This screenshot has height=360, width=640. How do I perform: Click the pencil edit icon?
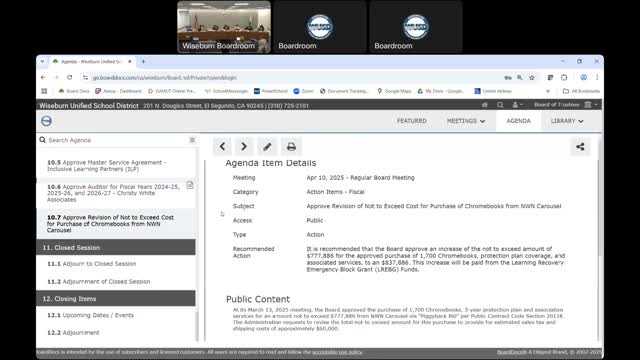[267, 147]
